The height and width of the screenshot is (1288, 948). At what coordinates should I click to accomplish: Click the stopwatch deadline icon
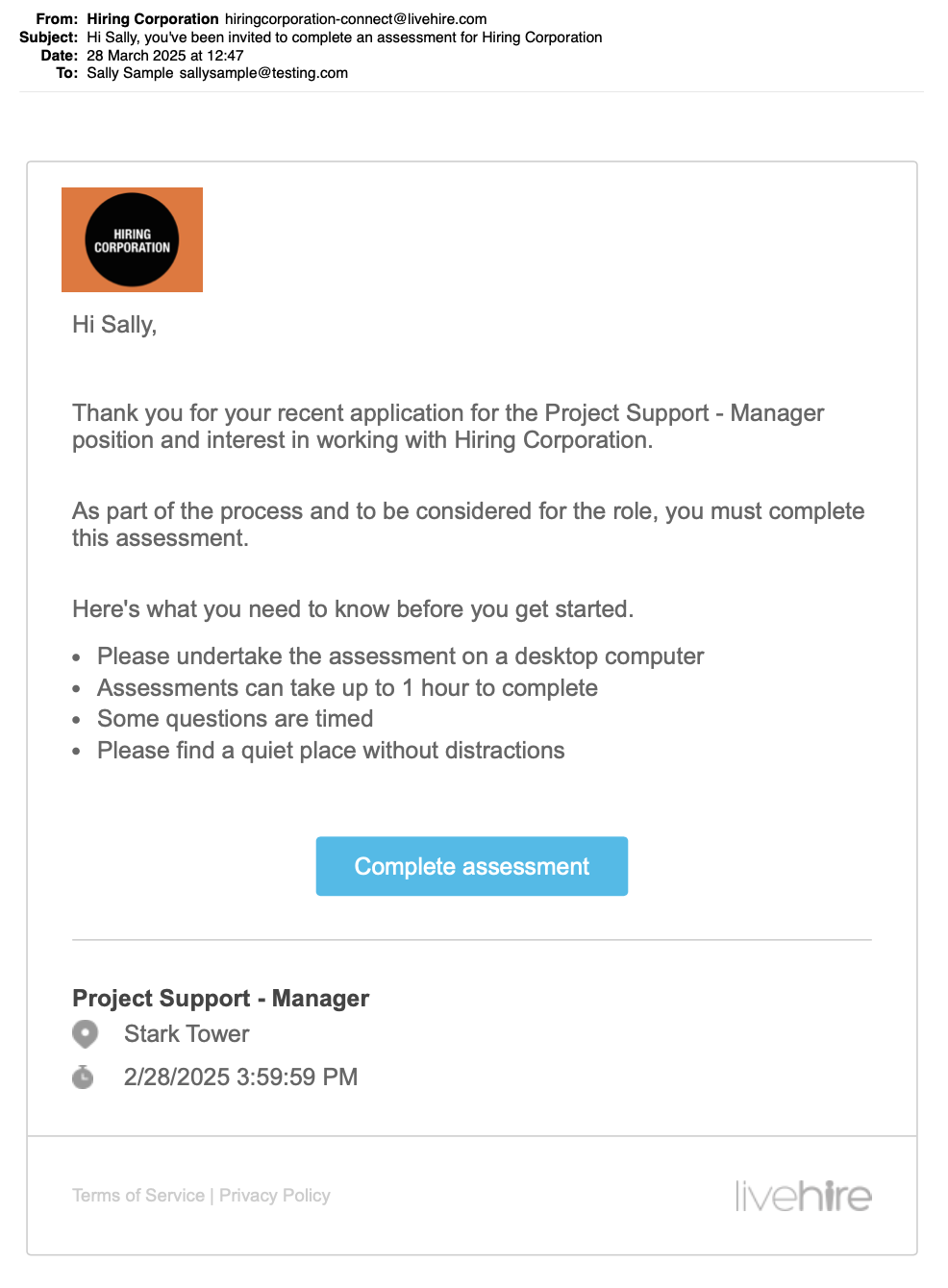pos(84,1077)
